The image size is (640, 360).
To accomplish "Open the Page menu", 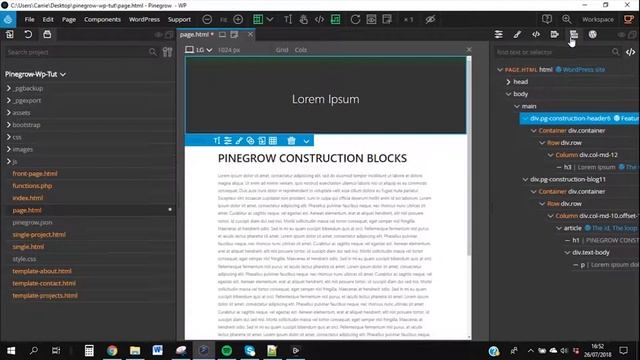I will click(x=69, y=19).
